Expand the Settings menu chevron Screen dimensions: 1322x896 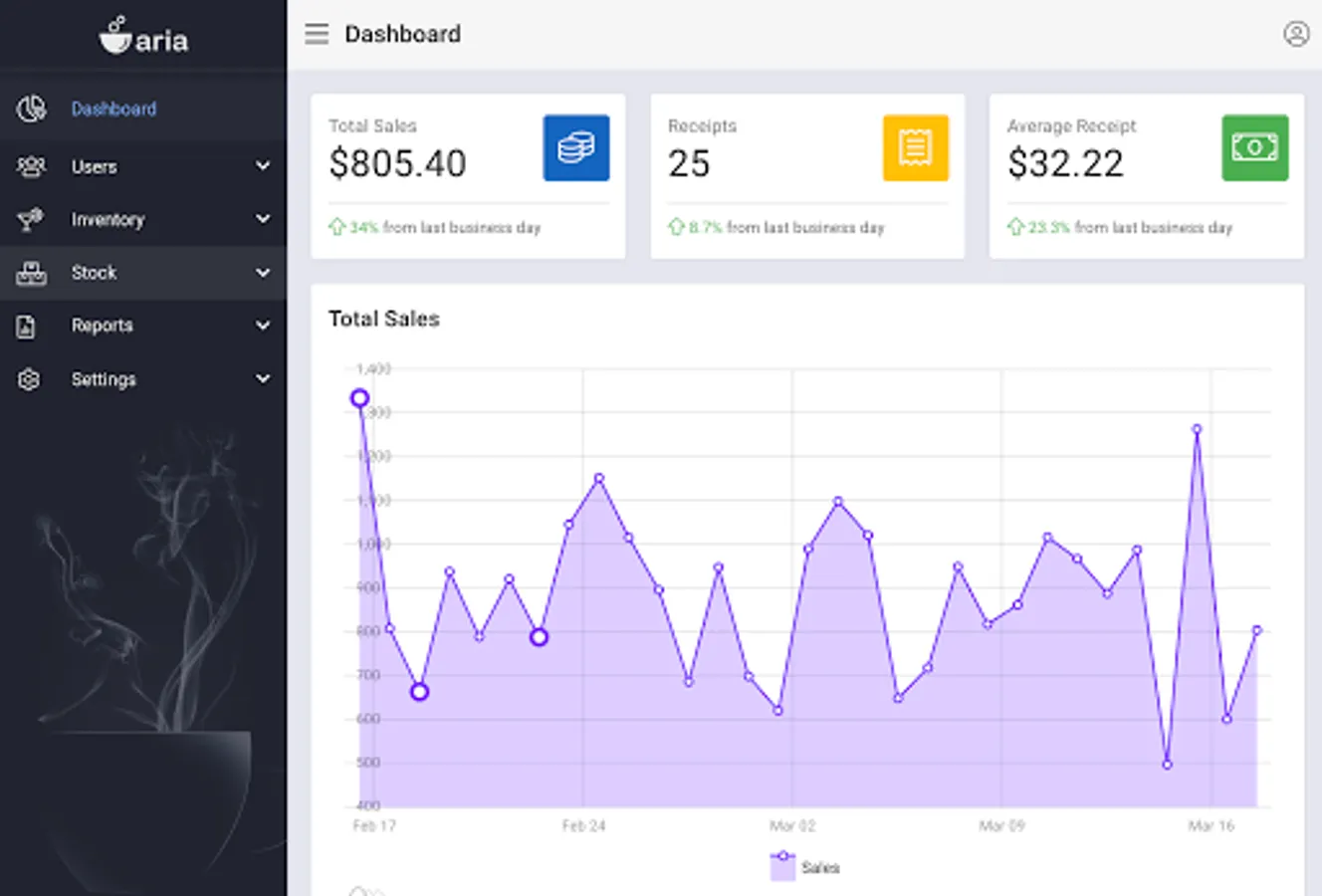[263, 379]
